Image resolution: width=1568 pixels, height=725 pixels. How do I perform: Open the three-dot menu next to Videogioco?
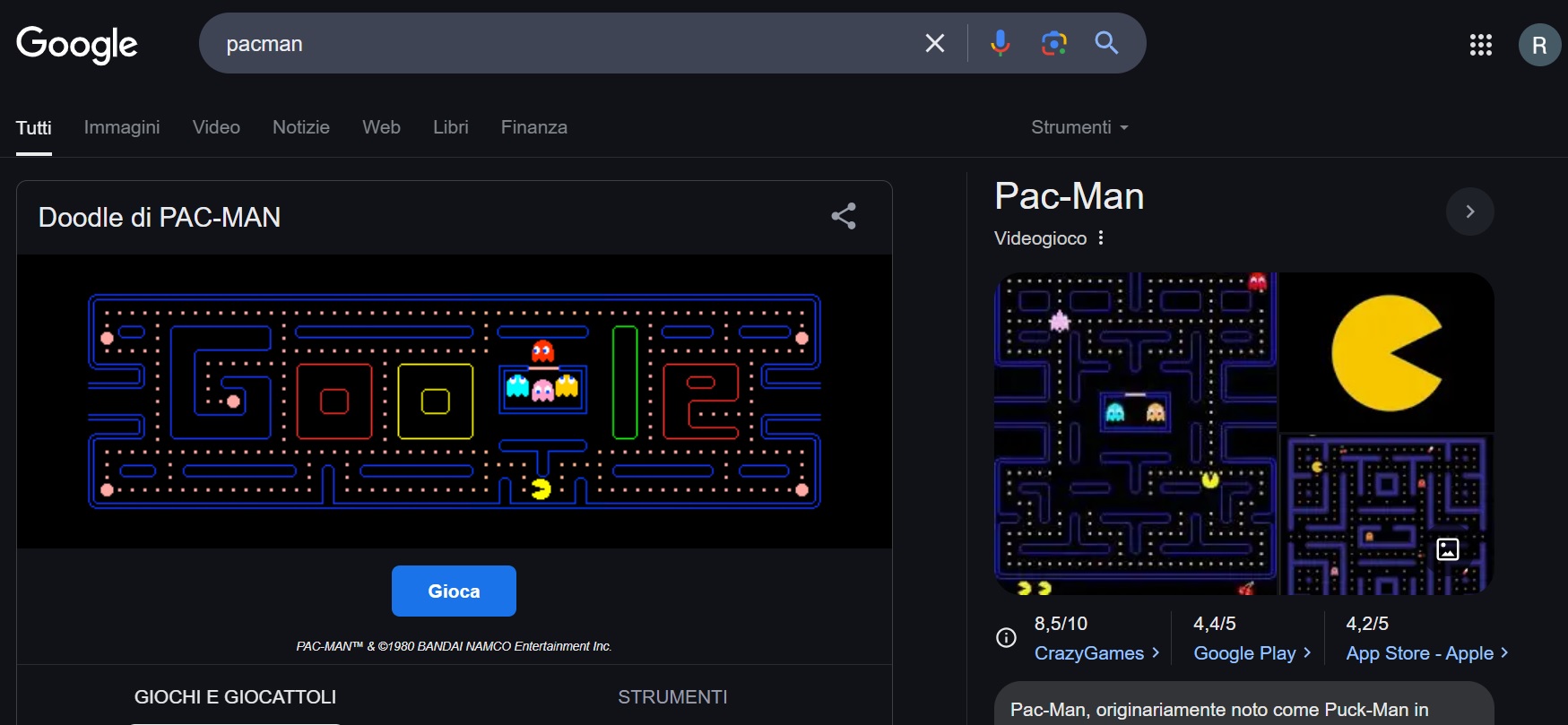click(x=1101, y=237)
